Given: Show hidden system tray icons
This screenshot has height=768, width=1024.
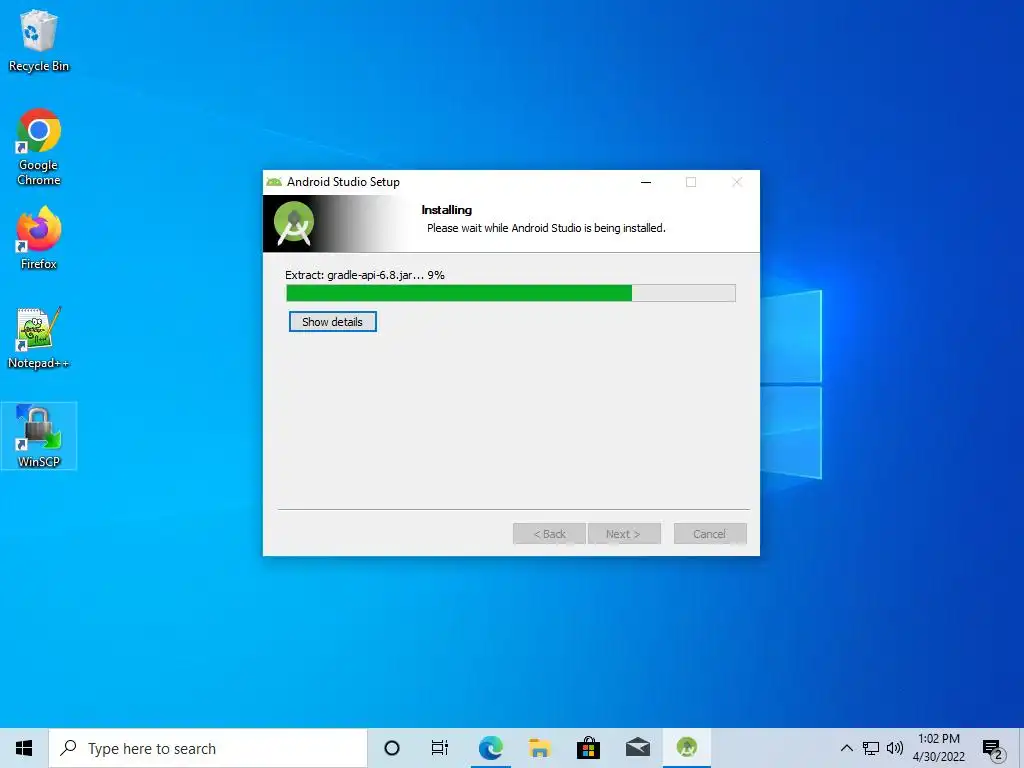Looking at the screenshot, I should click(846, 748).
